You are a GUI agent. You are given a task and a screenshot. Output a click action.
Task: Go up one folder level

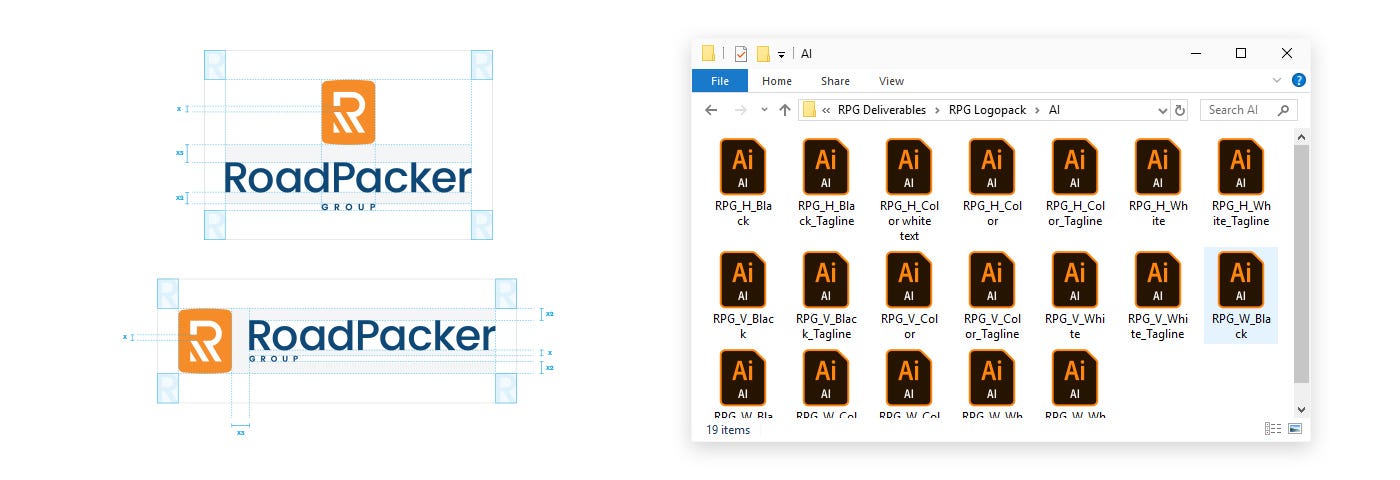pos(785,110)
